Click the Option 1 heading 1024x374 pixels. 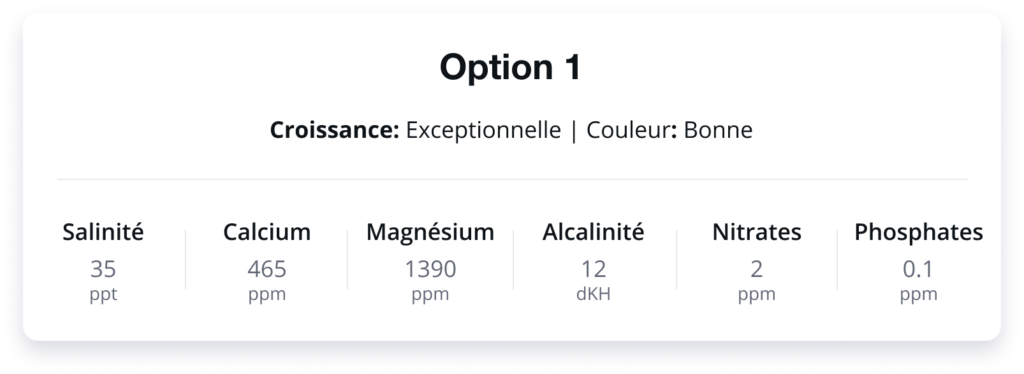(510, 67)
